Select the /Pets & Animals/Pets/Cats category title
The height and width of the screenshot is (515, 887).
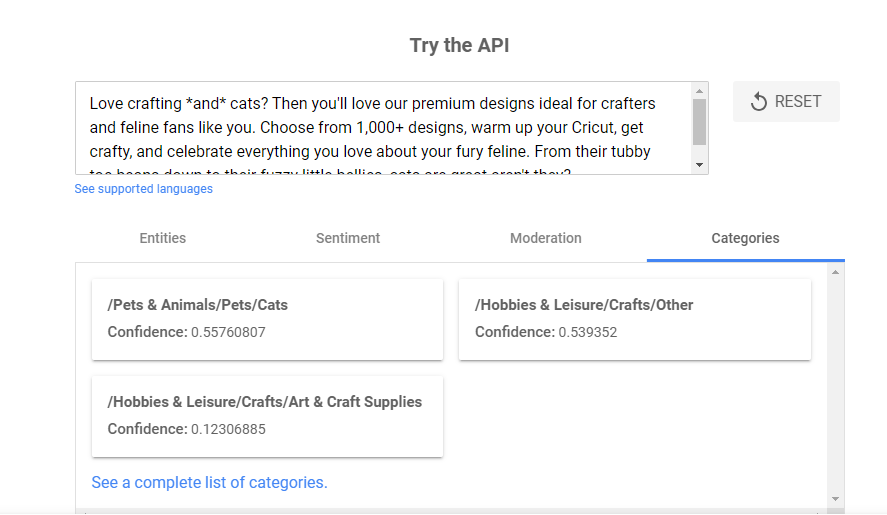tap(197, 305)
